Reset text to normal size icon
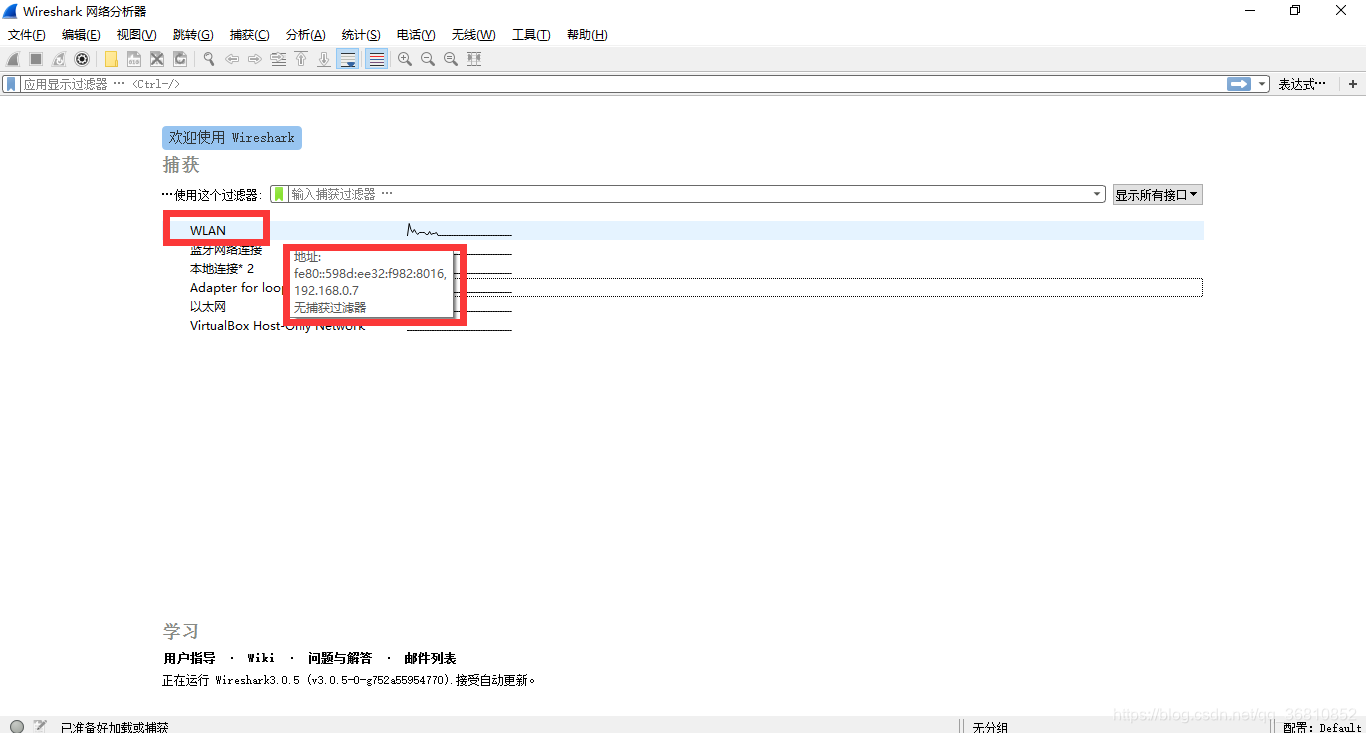This screenshot has width=1366, height=733. [451, 59]
